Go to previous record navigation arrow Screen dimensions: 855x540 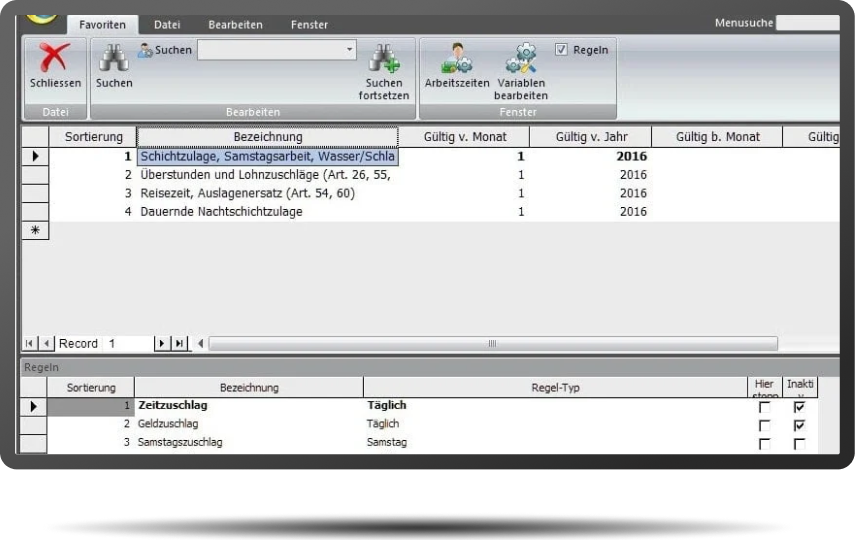click(x=46, y=344)
